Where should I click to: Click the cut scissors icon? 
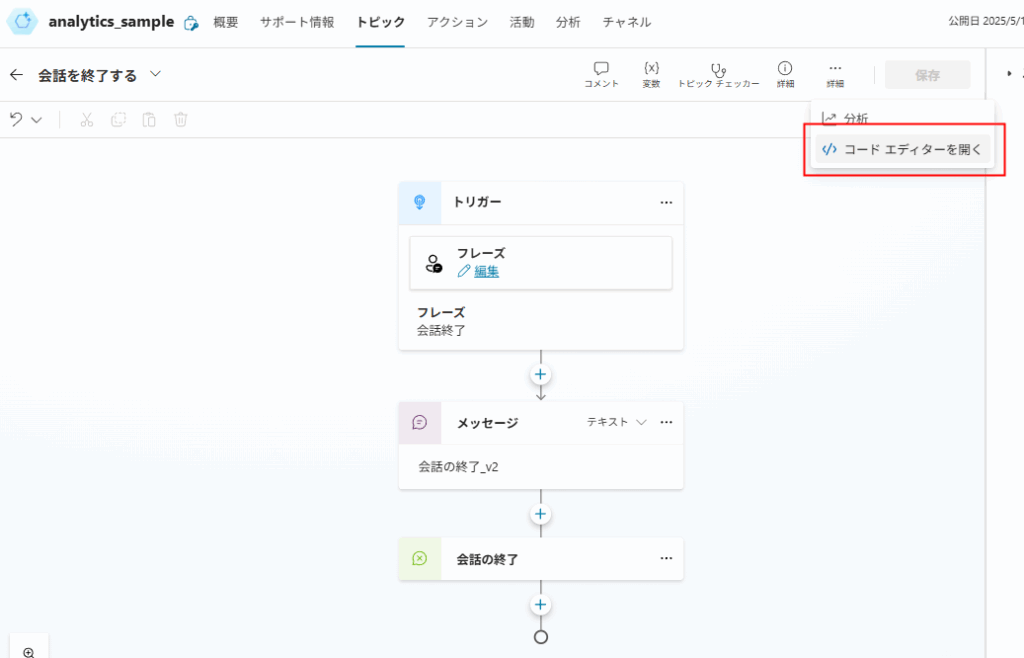click(x=87, y=119)
